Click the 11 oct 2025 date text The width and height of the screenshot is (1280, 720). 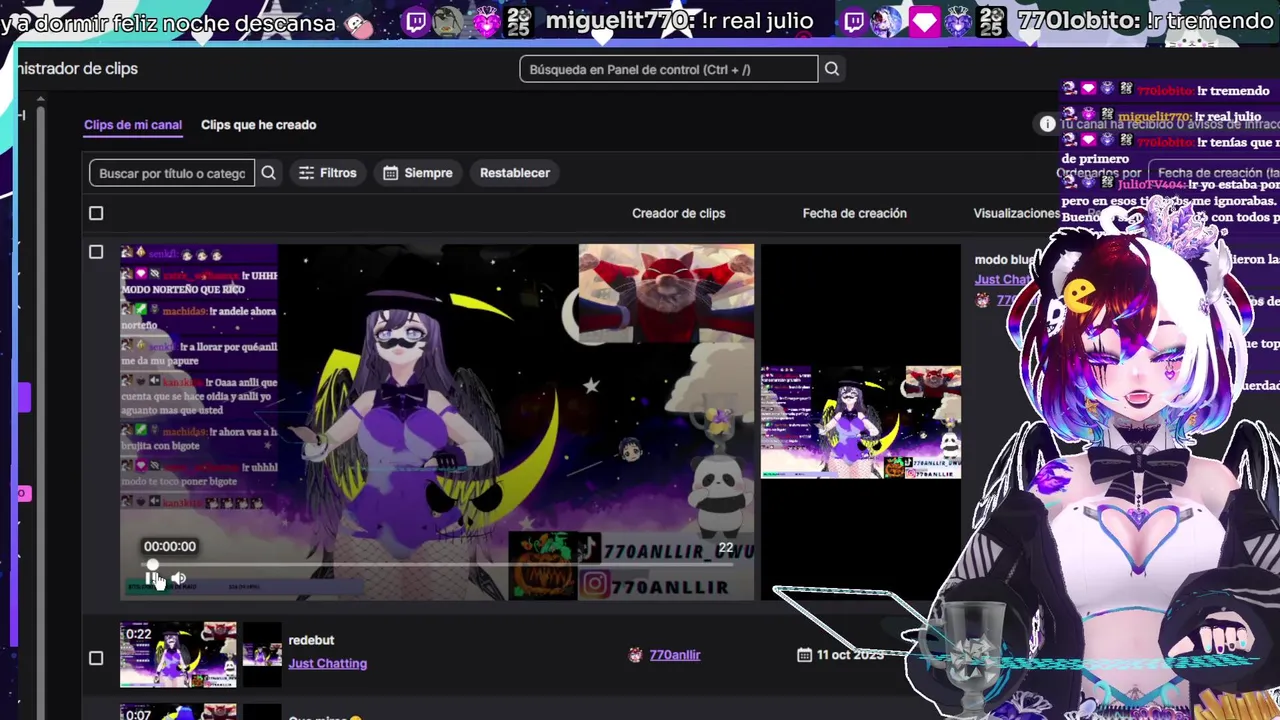(x=850, y=655)
